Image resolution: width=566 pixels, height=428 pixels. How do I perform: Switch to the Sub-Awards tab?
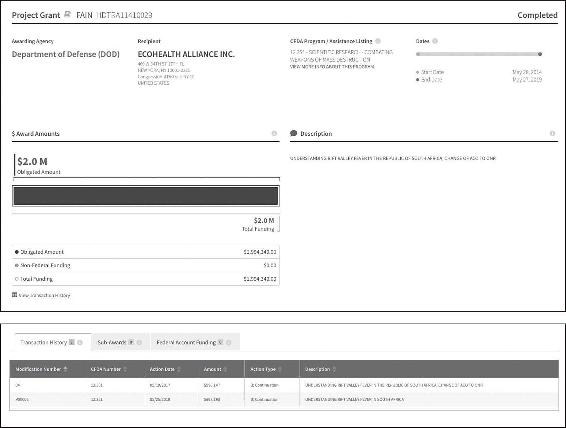[120, 342]
